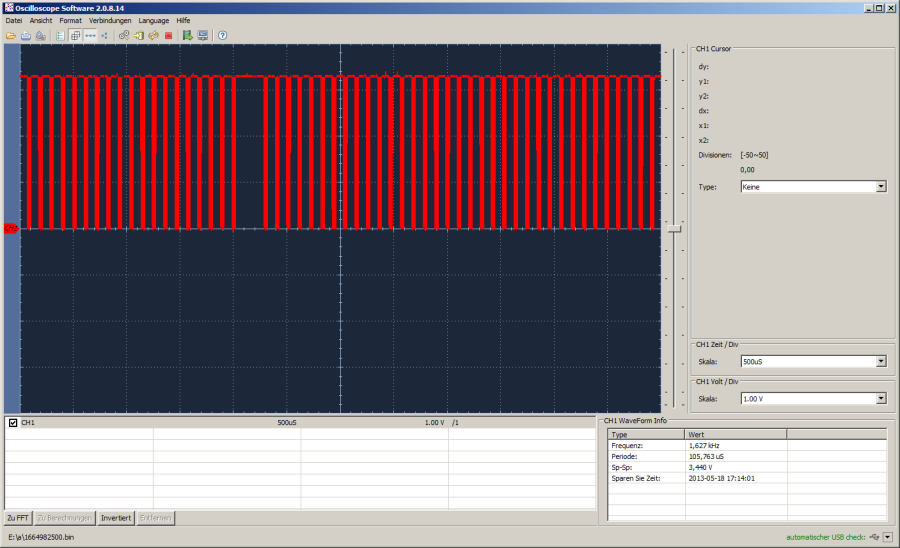
Task: Click the red stop square icon
Action: pyautogui.click(x=168, y=35)
